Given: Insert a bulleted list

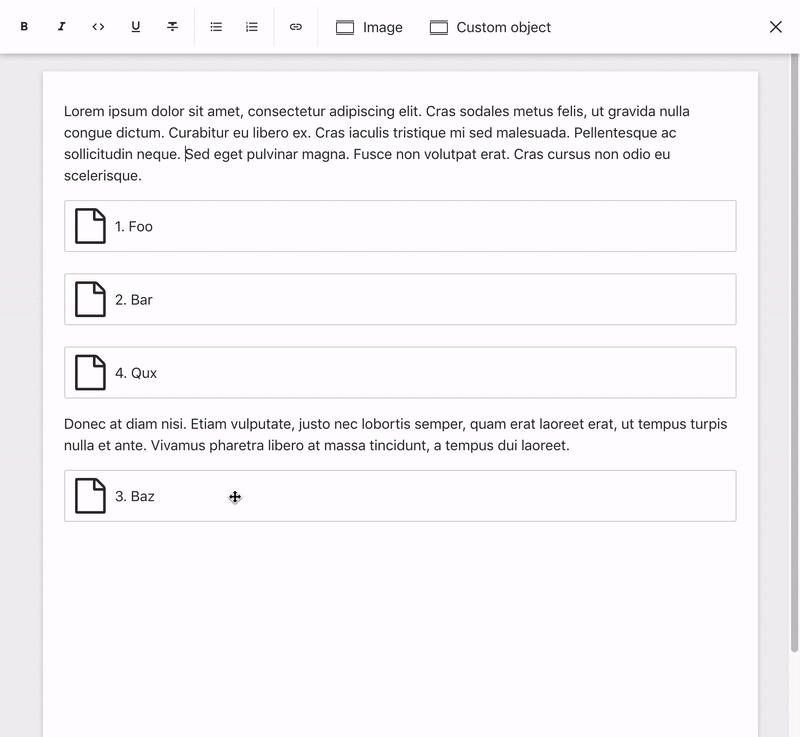Looking at the screenshot, I should pos(216,27).
